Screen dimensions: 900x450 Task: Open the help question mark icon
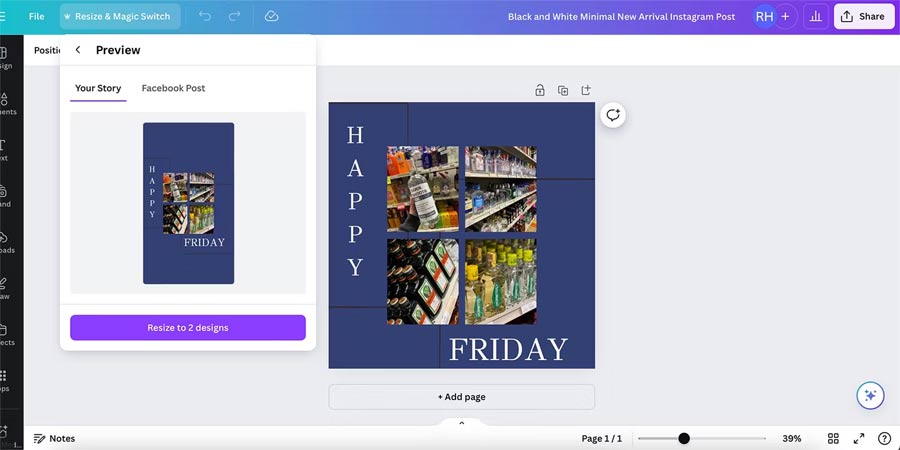point(885,439)
